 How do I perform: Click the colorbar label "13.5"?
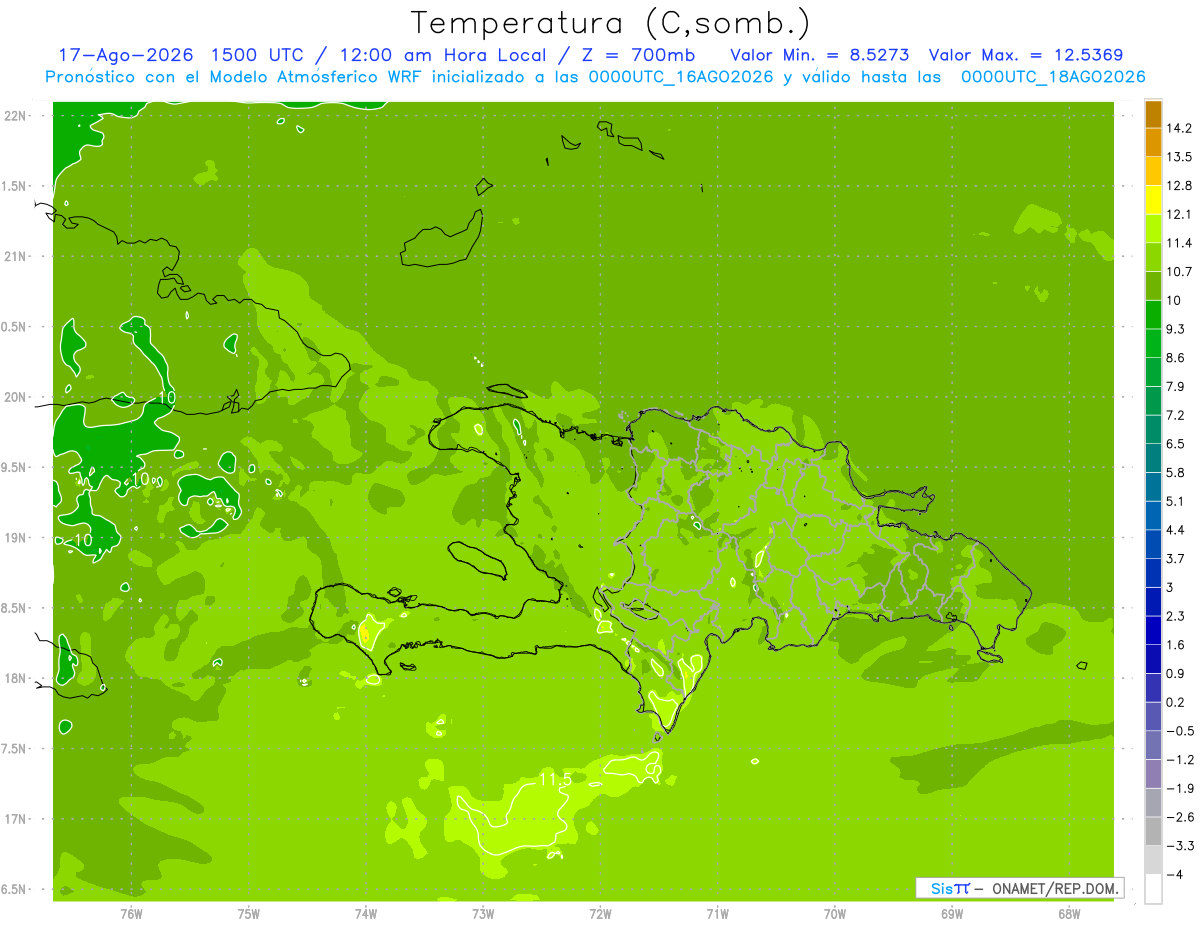[x=1179, y=157]
